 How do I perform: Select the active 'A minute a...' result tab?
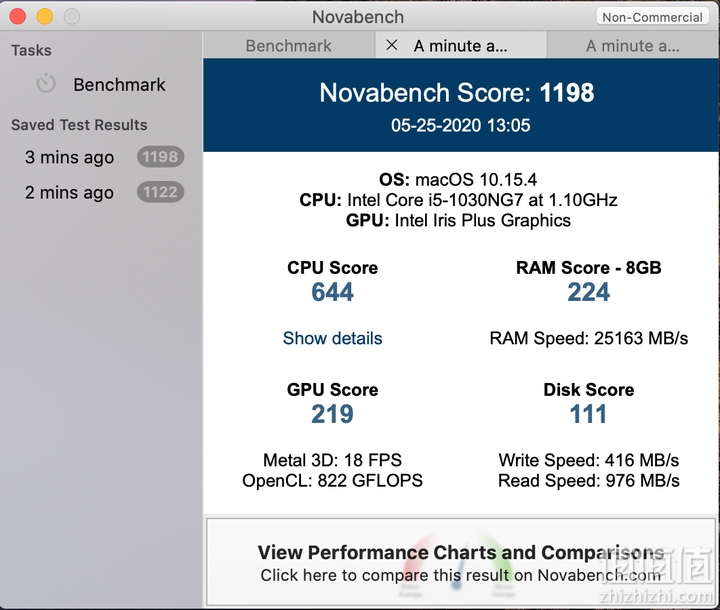461,45
